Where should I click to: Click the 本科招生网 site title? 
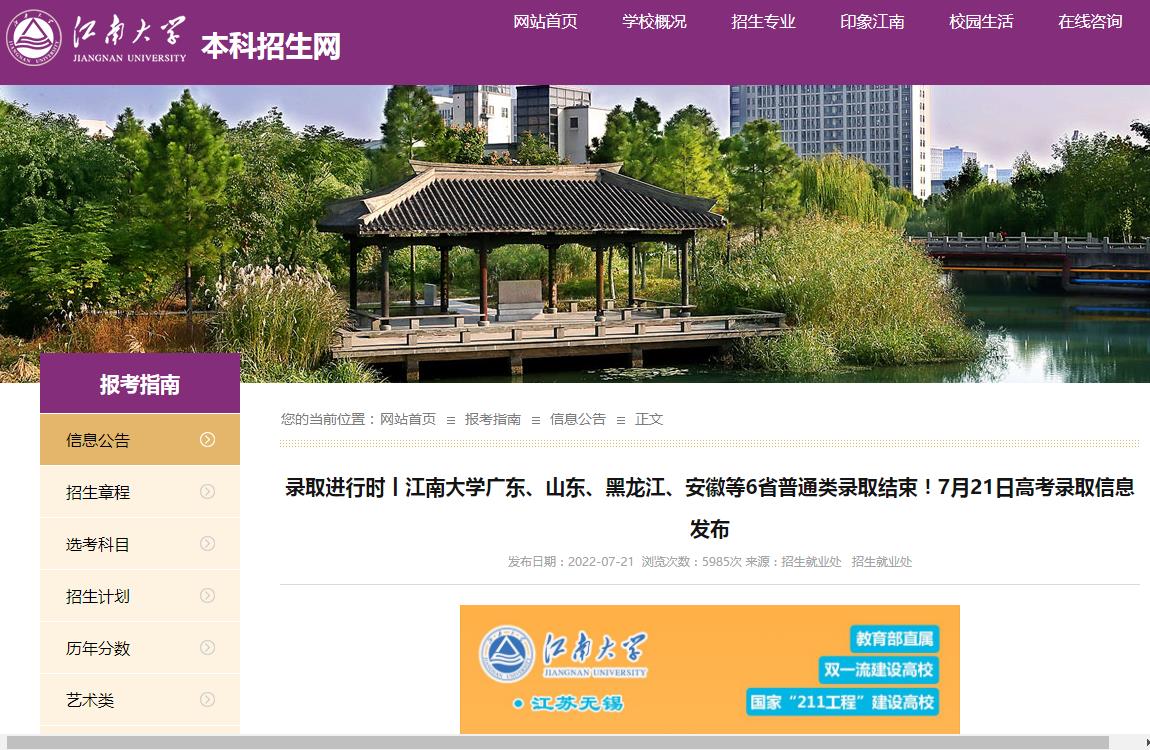(271, 46)
